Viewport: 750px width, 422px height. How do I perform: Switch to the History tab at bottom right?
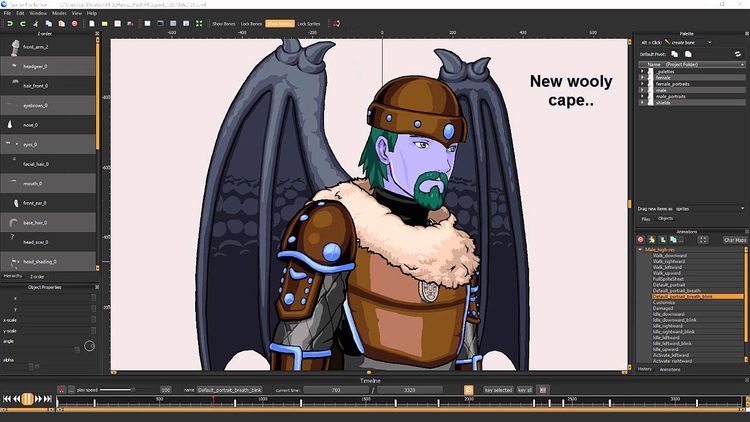click(x=645, y=369)
